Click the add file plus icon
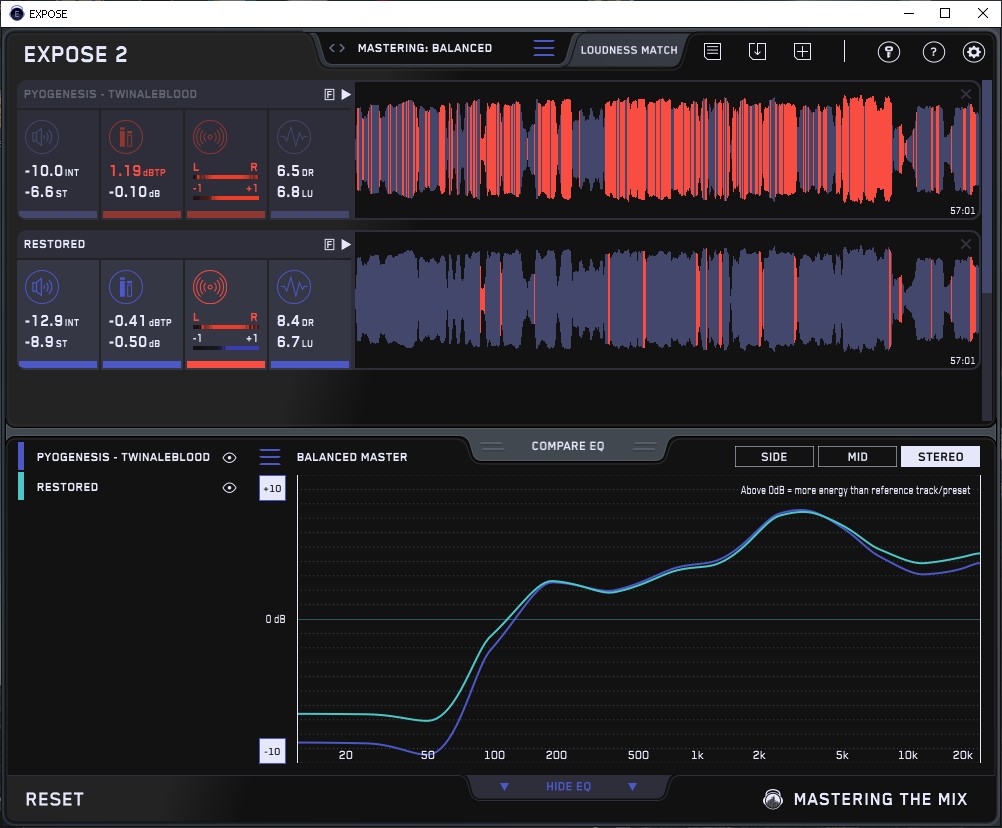 pos(803,52)
